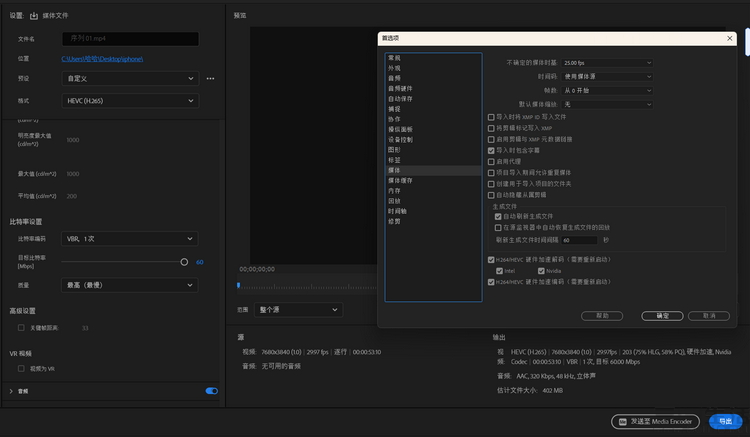Click the 目标比特率 bitrate slider handle
This screenshot has height=437, width=750.
[184, 261]
